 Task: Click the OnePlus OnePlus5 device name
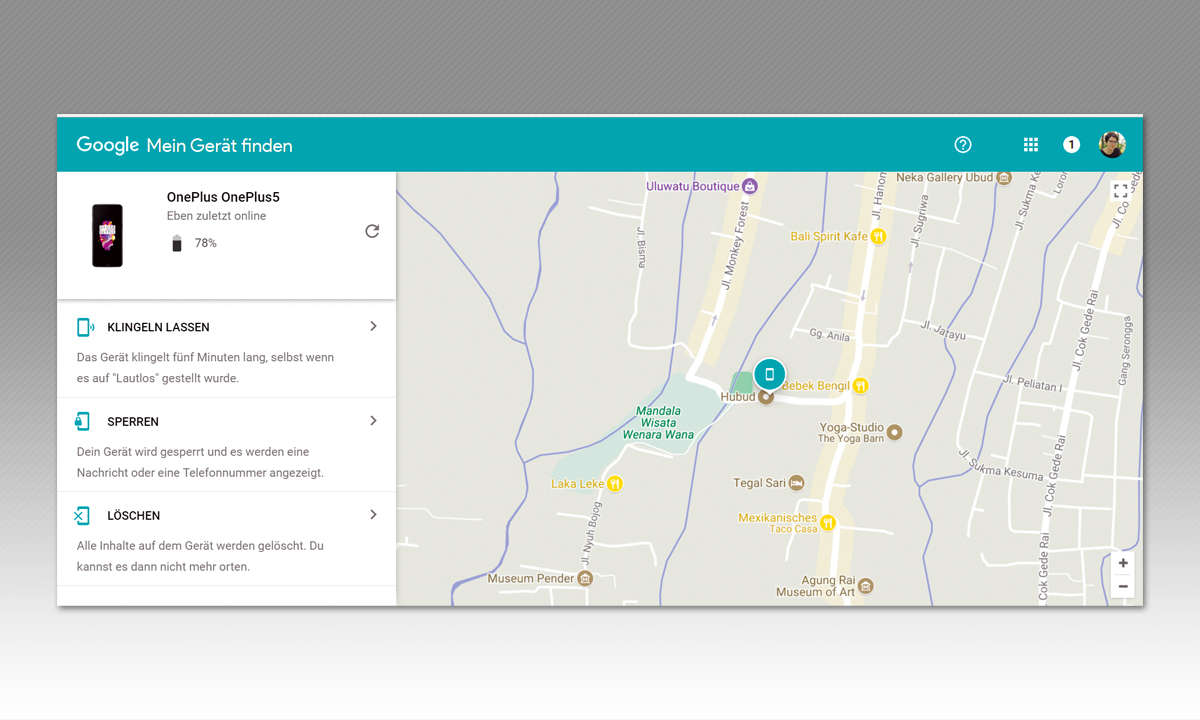point(223,197)
